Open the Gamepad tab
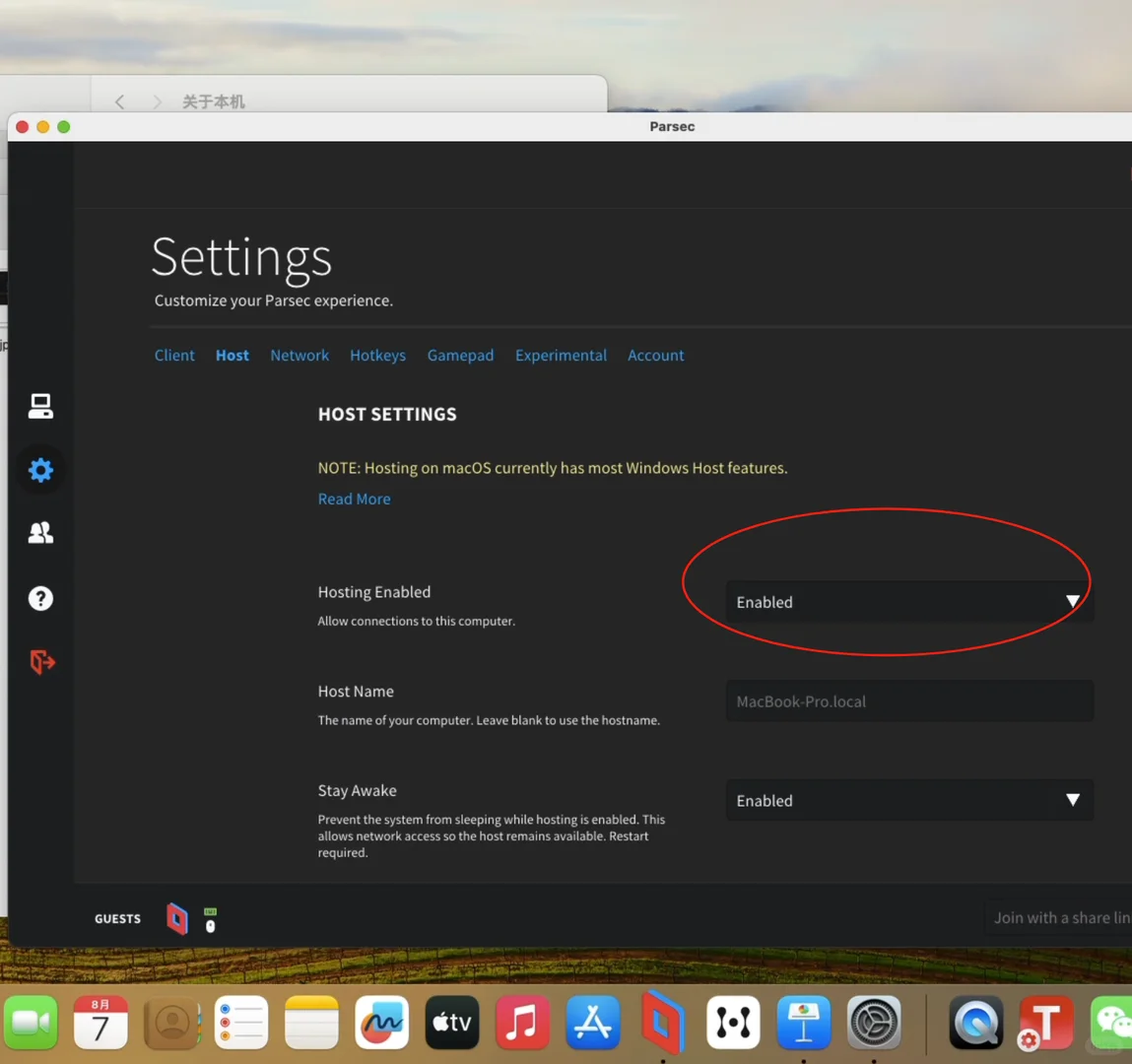 461,355
